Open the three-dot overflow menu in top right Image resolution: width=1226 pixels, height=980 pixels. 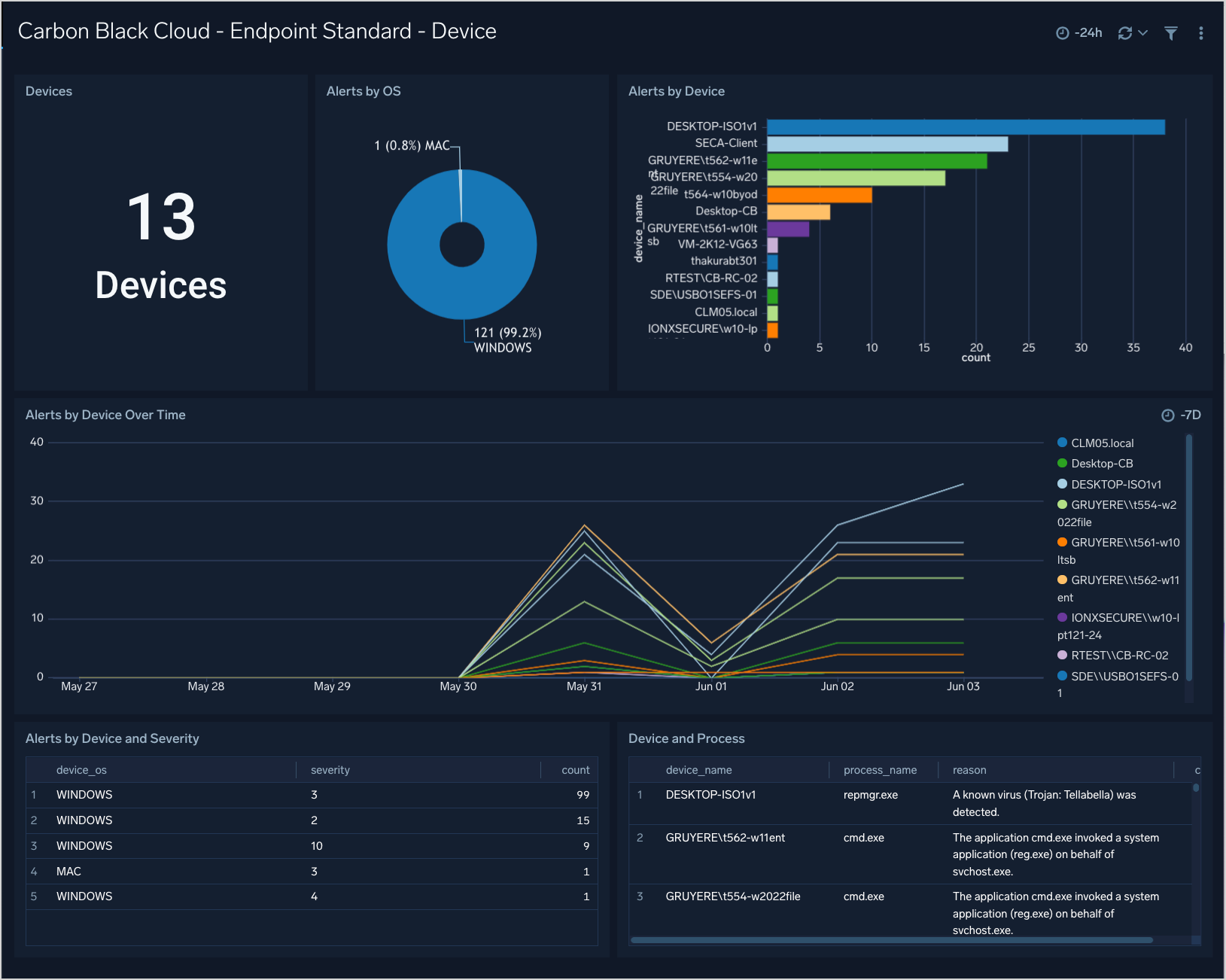[x=1202, y=32]
